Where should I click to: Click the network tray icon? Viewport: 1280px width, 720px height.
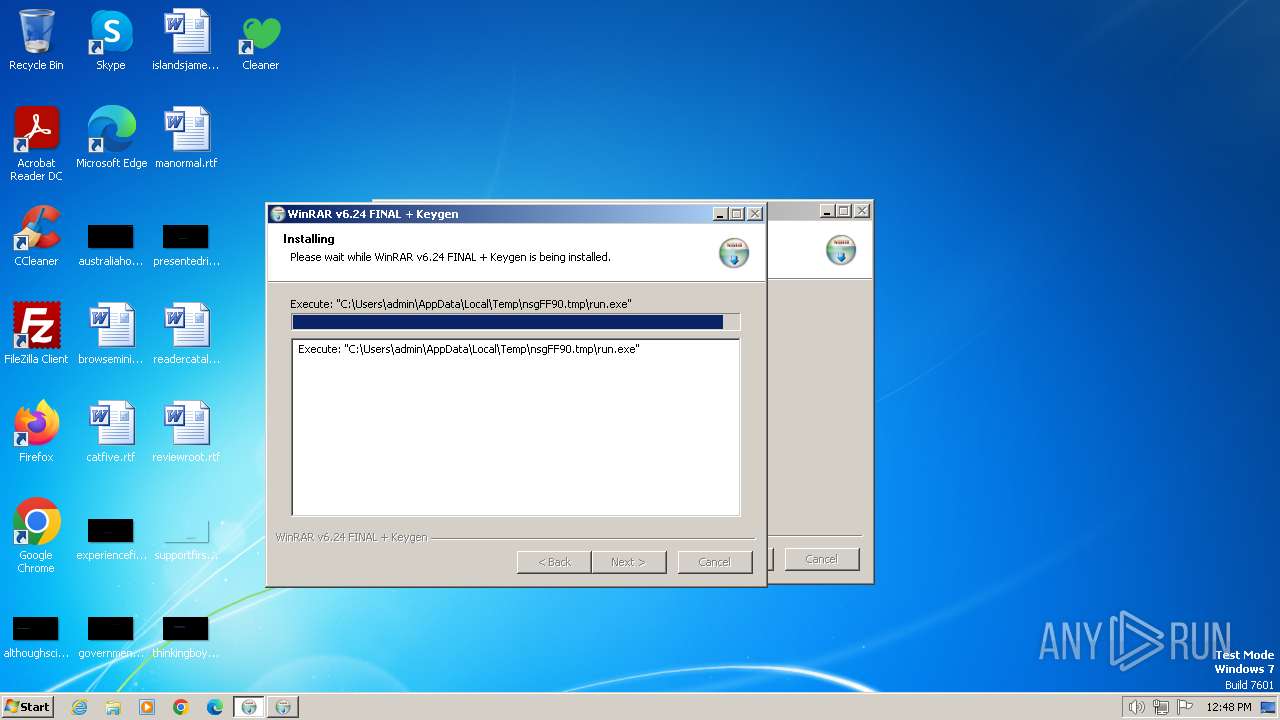pyautogui.click(x=1161, y=707)
